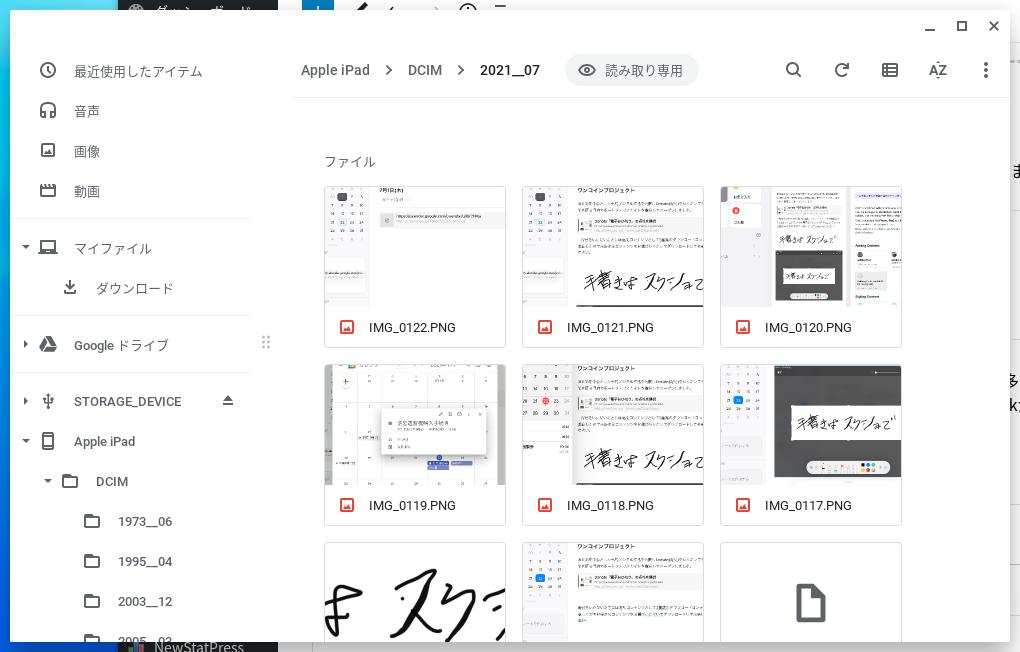Click the red image icon of IMG_0120.PNG
Screen dimensions: 1020x652
point(743,327)
